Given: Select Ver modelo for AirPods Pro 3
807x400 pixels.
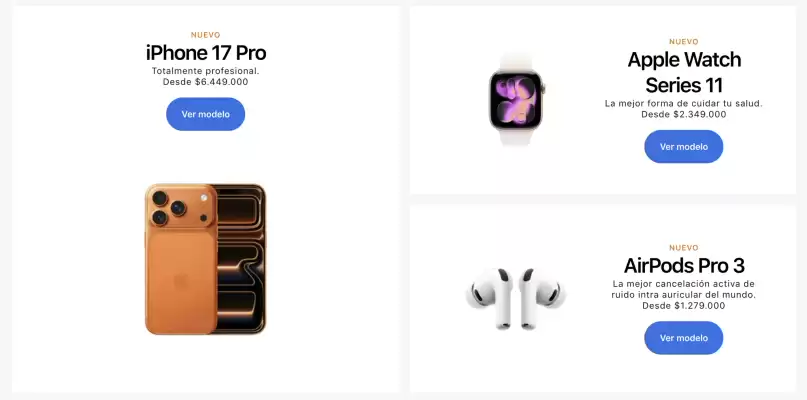Looking at the screenshot, I should click(x=683, y=338).
